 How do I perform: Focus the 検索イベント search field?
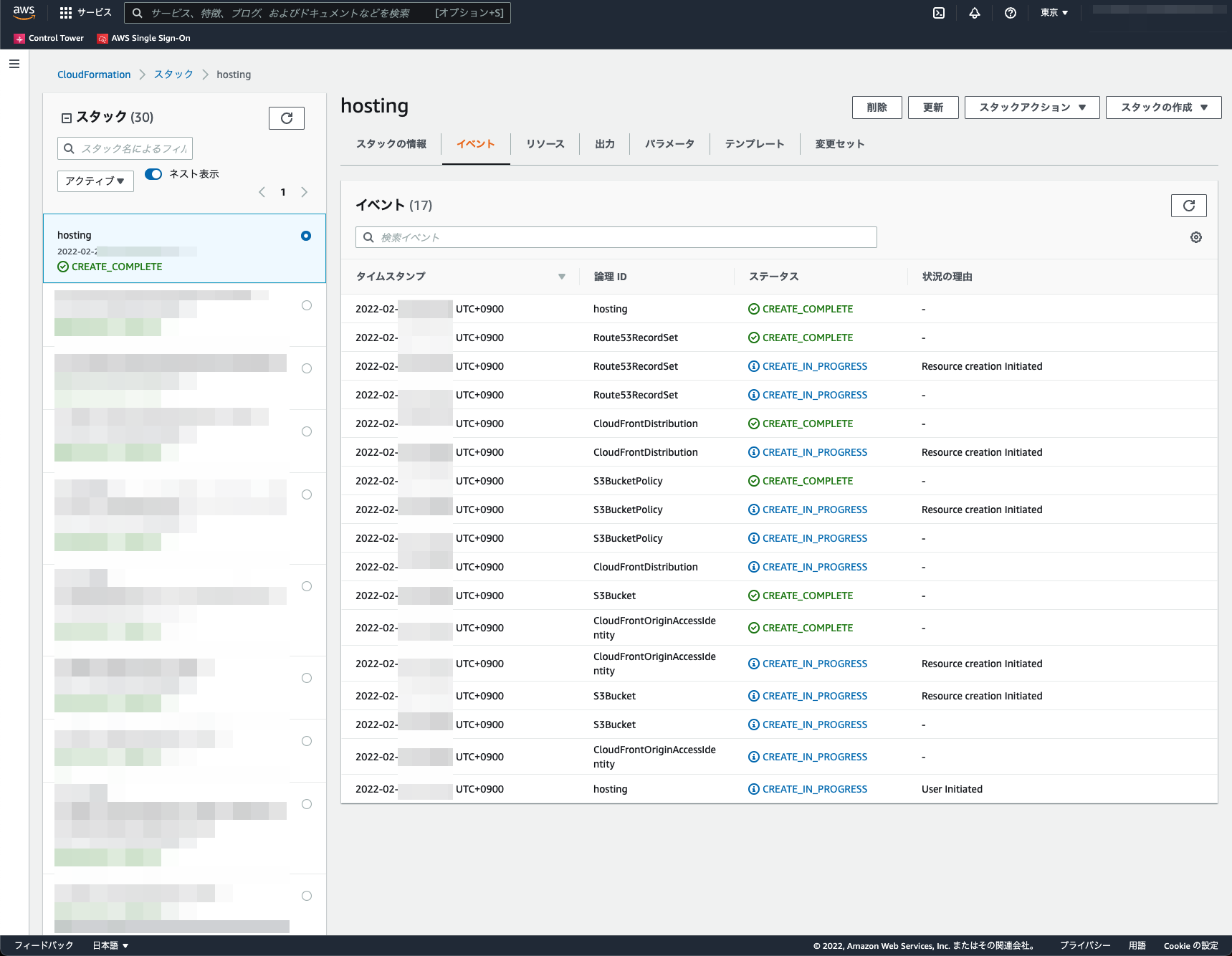[x=616, y=237]
